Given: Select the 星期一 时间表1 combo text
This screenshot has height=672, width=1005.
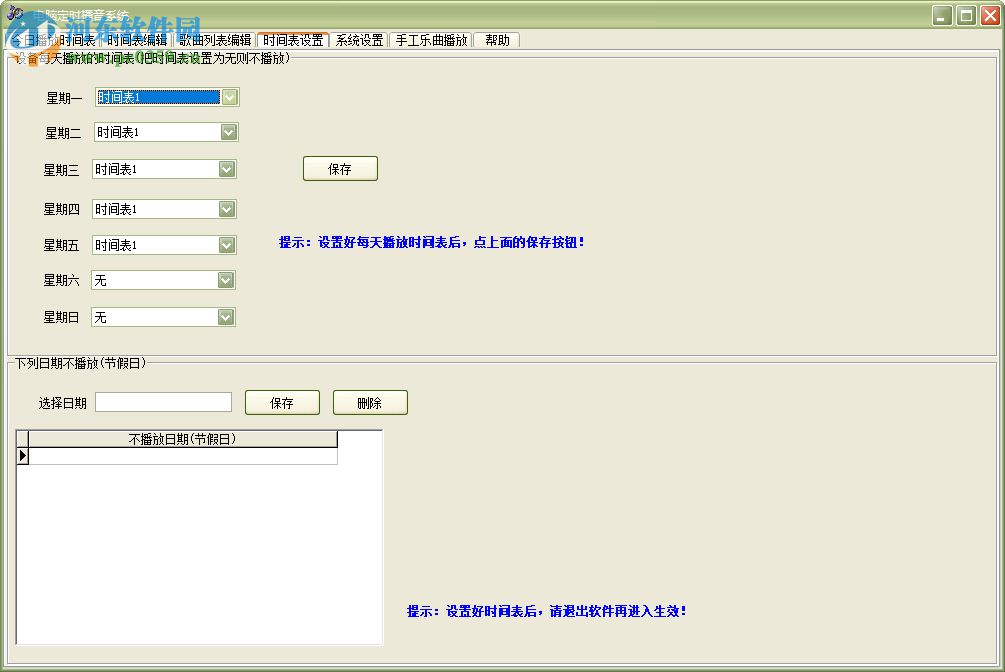Looking at the screenshot, I should pyautogui.click(x=158, y=97).
